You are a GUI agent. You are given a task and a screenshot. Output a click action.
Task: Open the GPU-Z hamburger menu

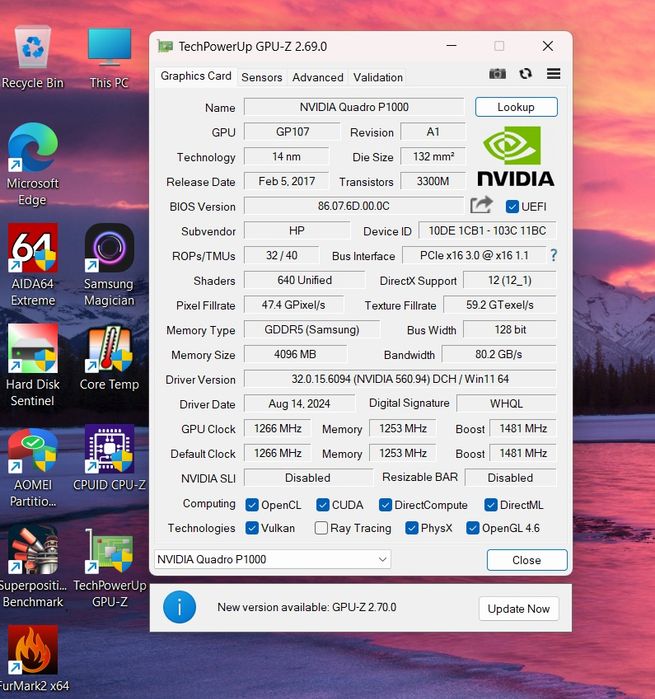coord(553,74)
